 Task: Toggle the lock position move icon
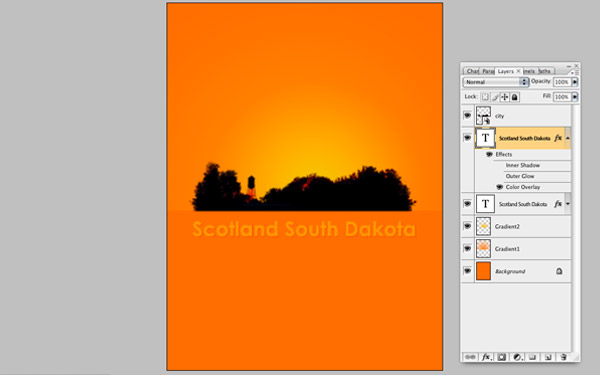click(x=505, y=97)
